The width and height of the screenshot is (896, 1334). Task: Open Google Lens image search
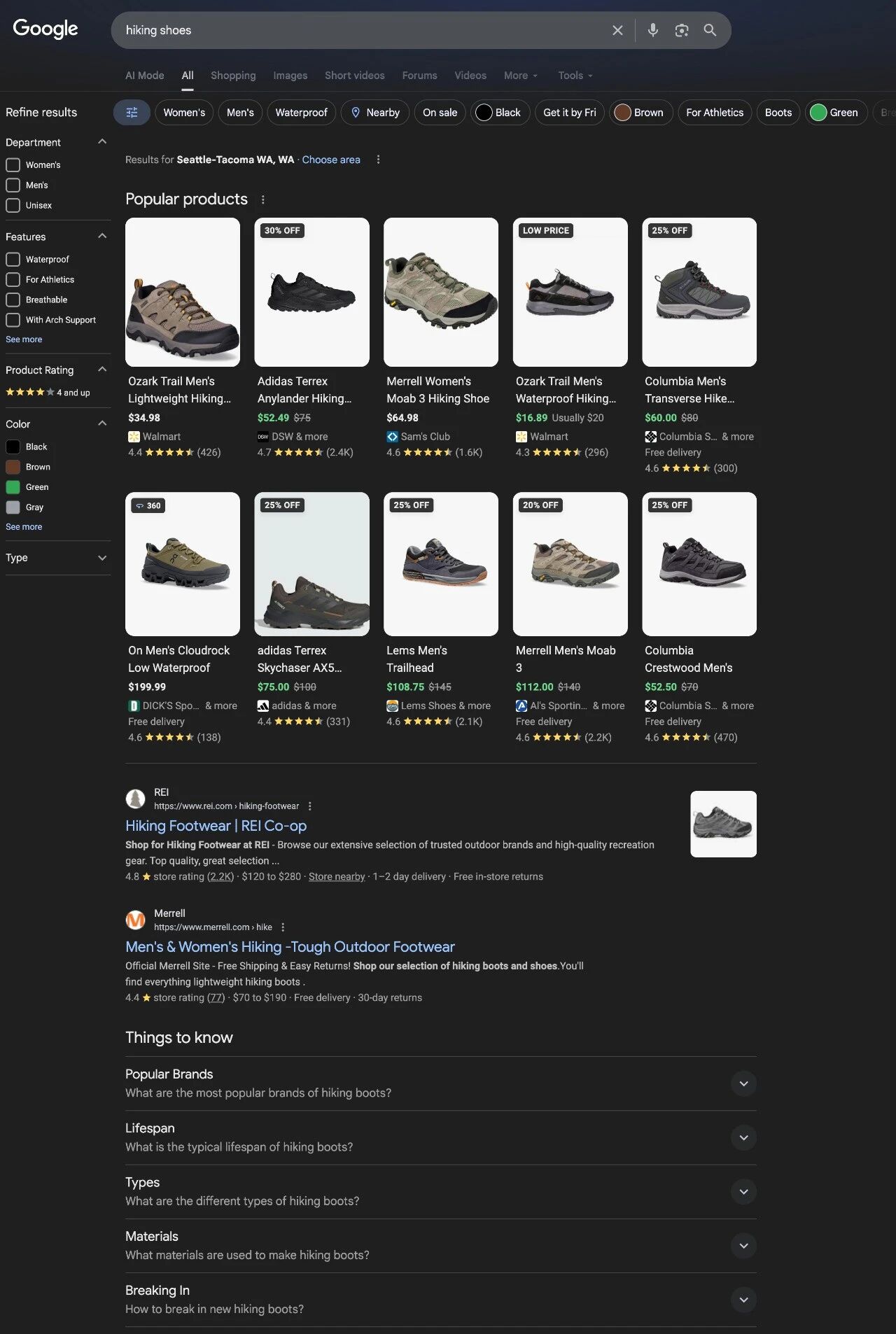[681, 30]
